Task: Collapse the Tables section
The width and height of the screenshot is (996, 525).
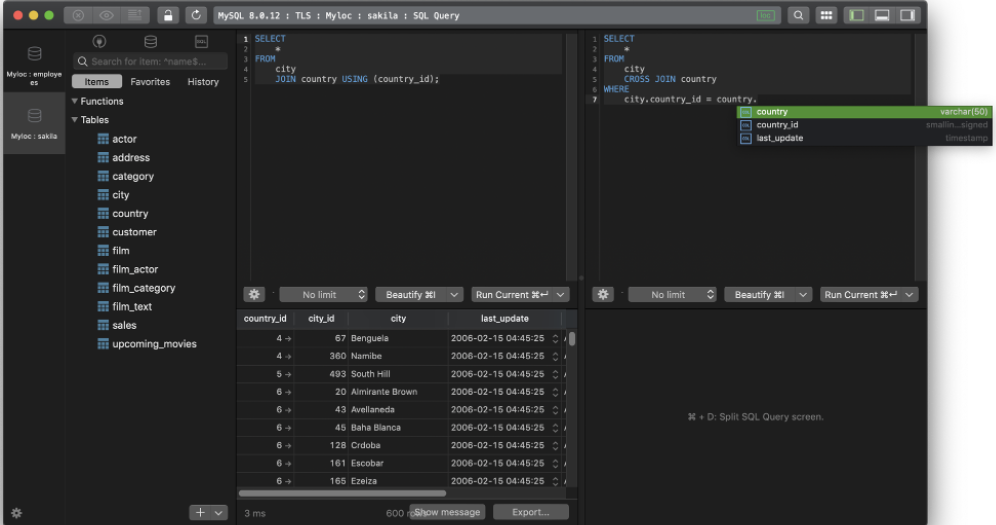Action: [x=74, y=119]
